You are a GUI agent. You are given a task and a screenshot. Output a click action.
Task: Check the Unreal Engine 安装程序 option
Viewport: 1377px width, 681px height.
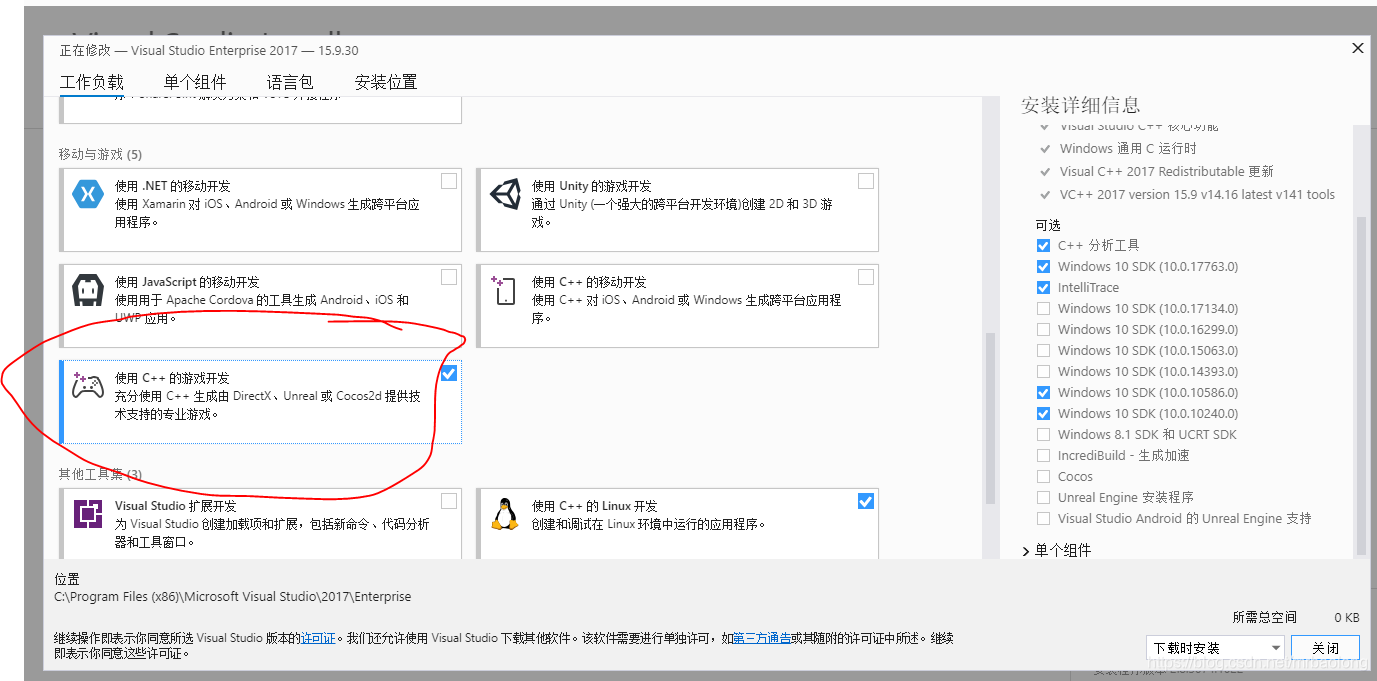pos(1043,497)
